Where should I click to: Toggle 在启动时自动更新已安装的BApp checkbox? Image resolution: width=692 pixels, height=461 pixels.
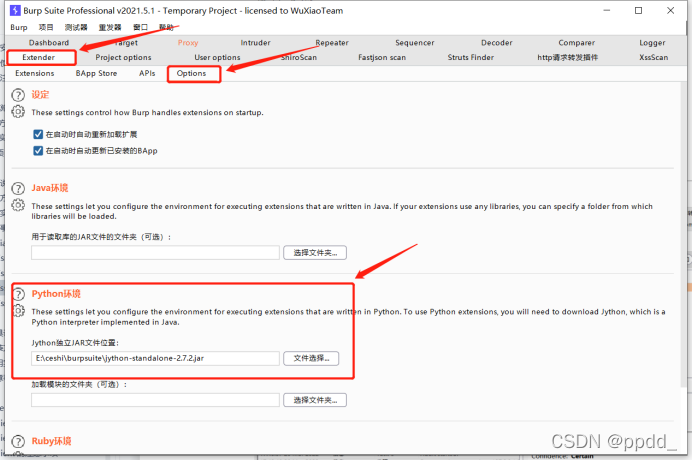coord(38,151)
